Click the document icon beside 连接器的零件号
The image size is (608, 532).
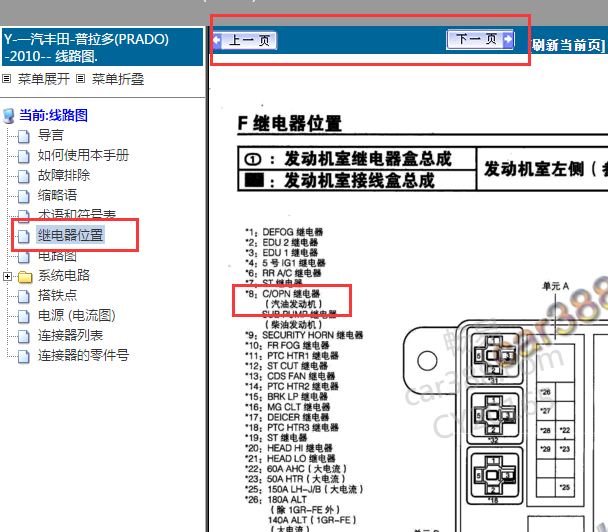point(24,356)
